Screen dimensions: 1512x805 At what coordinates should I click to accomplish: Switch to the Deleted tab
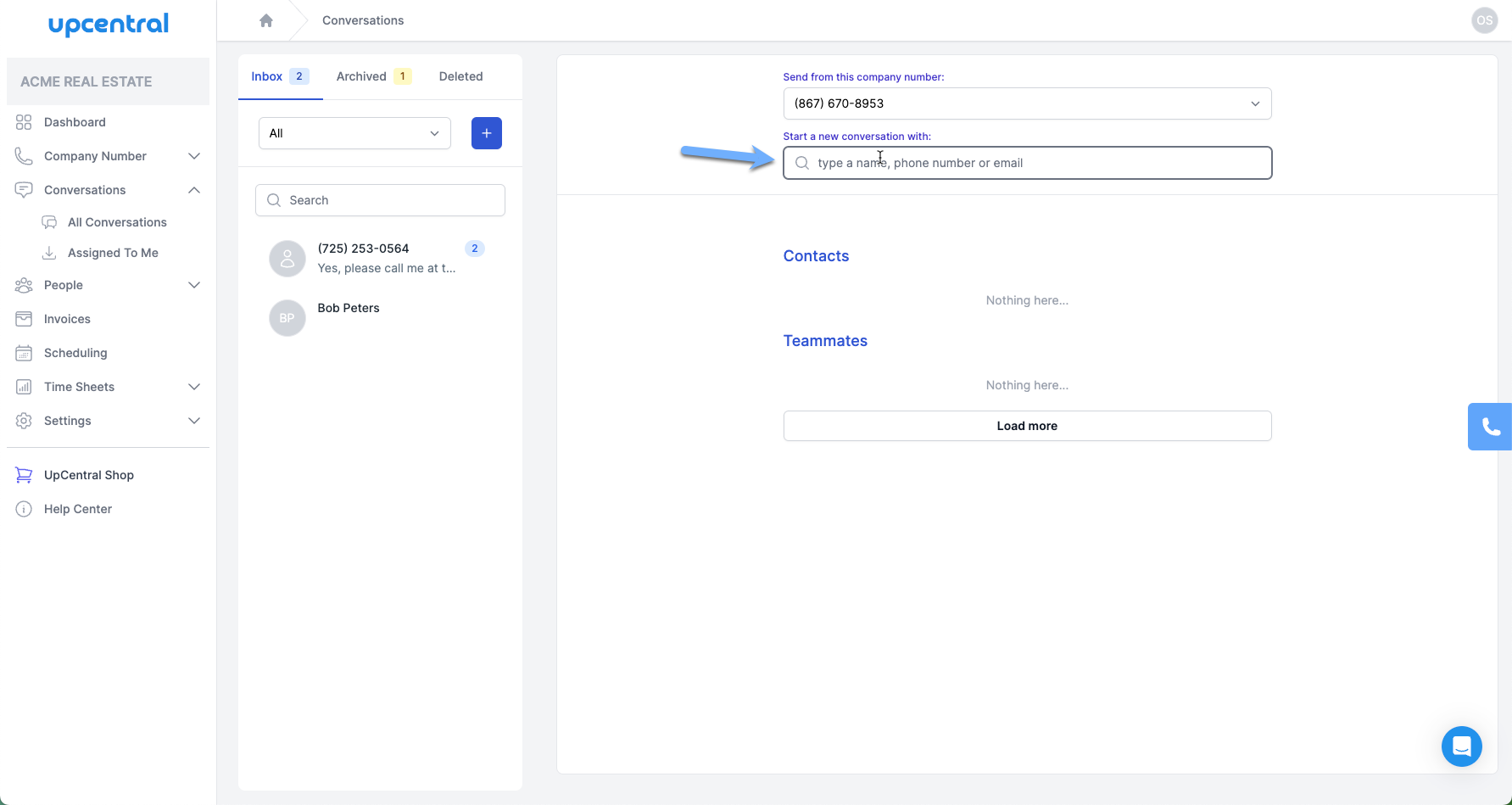coord(460,75)
